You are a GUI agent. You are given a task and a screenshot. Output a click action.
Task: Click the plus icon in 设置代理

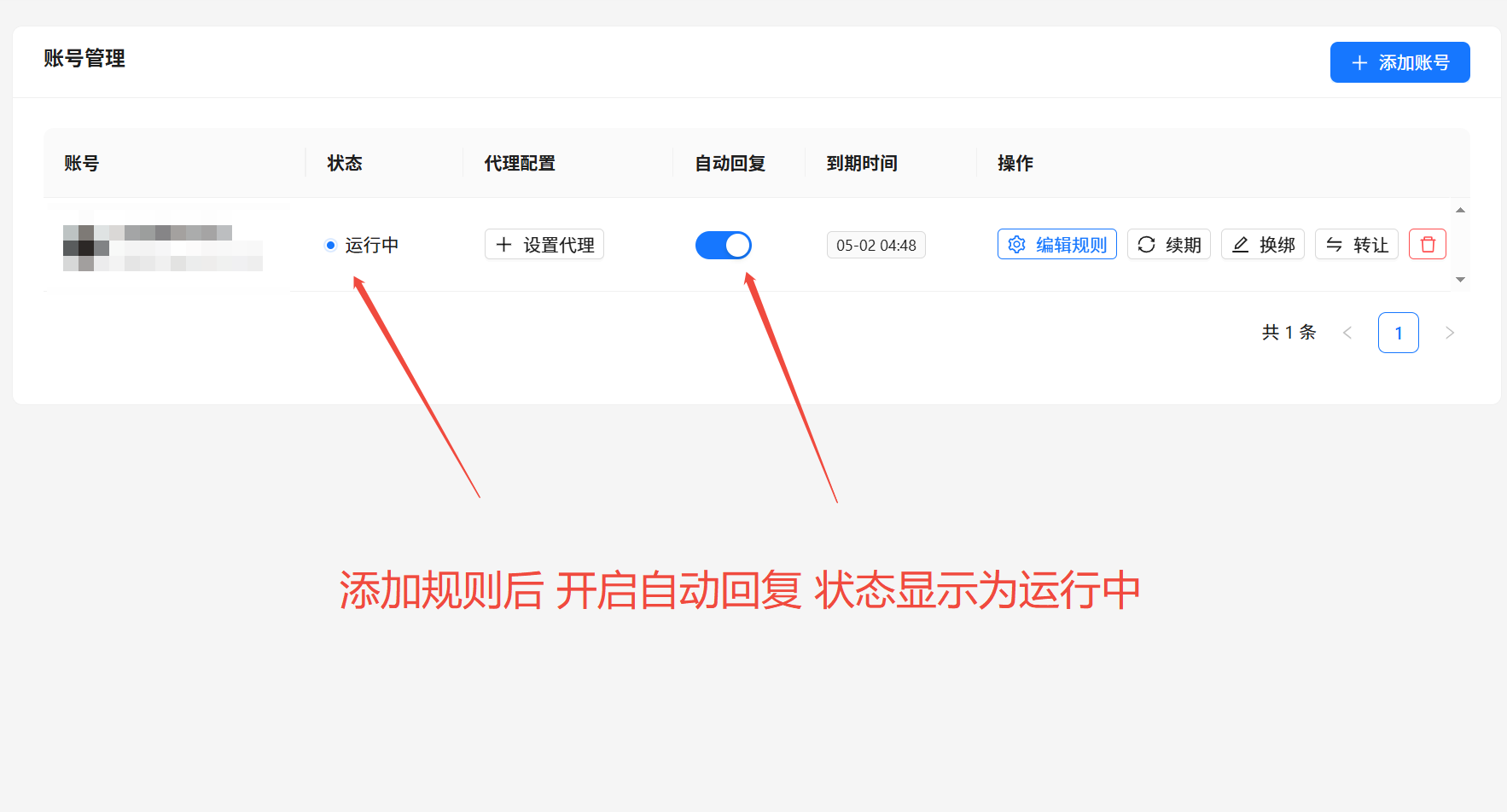tap(503, 245)
